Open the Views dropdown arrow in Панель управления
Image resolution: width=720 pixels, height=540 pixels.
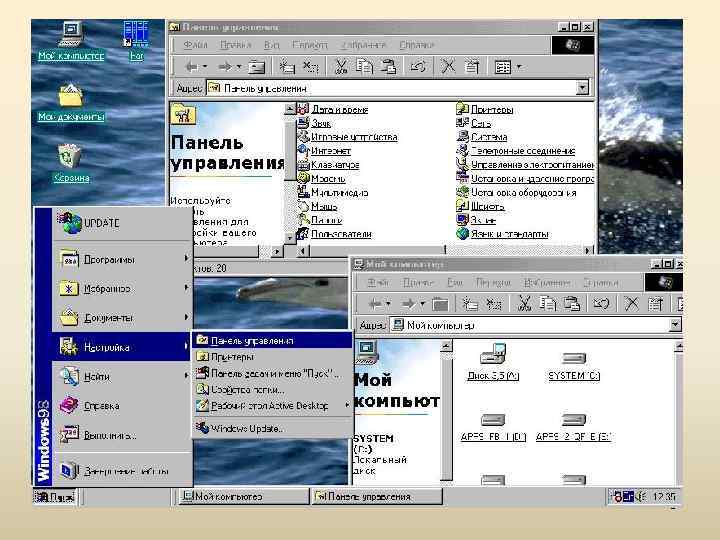(519, 67)
